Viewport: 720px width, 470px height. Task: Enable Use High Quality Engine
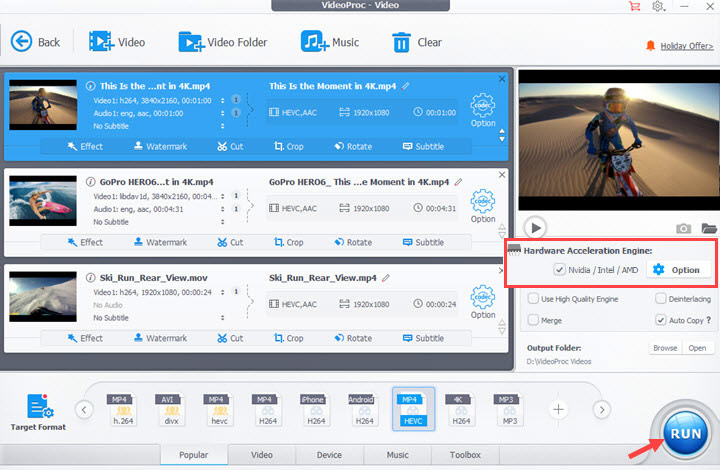click(x=533, y=299)
